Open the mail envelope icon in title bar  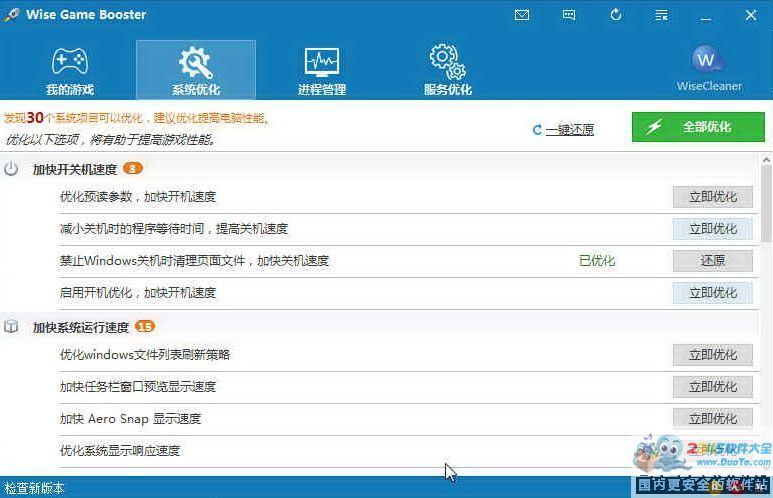[x=522, y=15]
